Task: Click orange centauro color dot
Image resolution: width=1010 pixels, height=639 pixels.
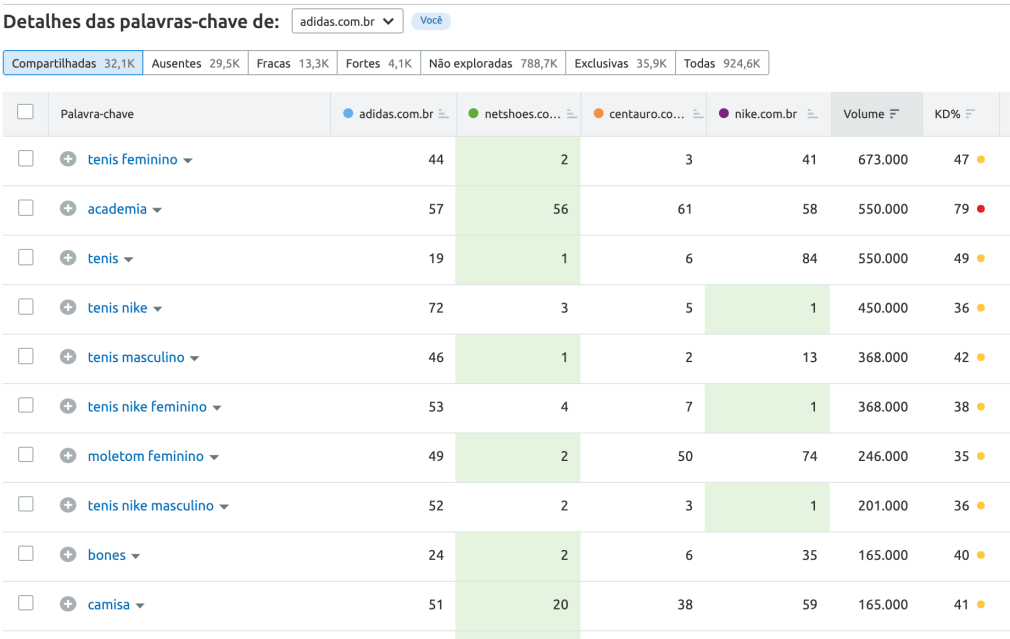Action: pyautogui.click(x=598, y=113)
